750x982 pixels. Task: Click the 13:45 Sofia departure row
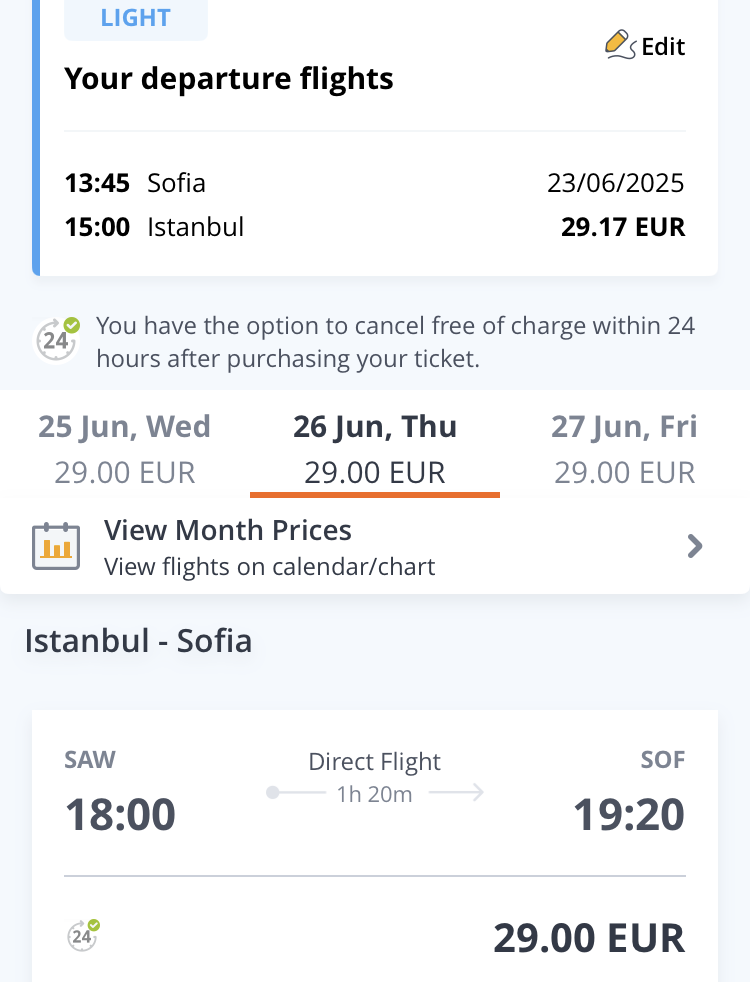click(135, 183)
